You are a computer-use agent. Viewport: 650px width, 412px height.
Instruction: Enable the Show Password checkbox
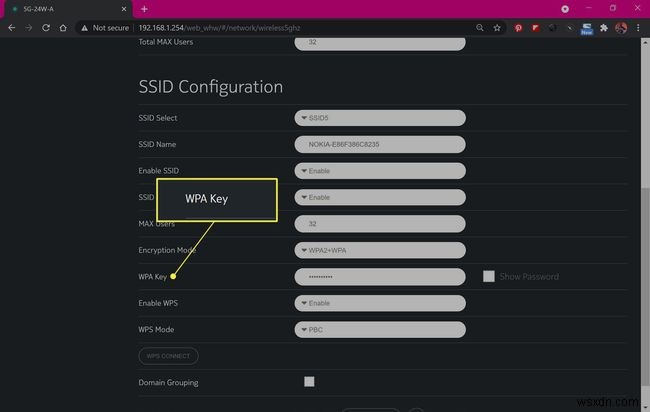point(489,276)
